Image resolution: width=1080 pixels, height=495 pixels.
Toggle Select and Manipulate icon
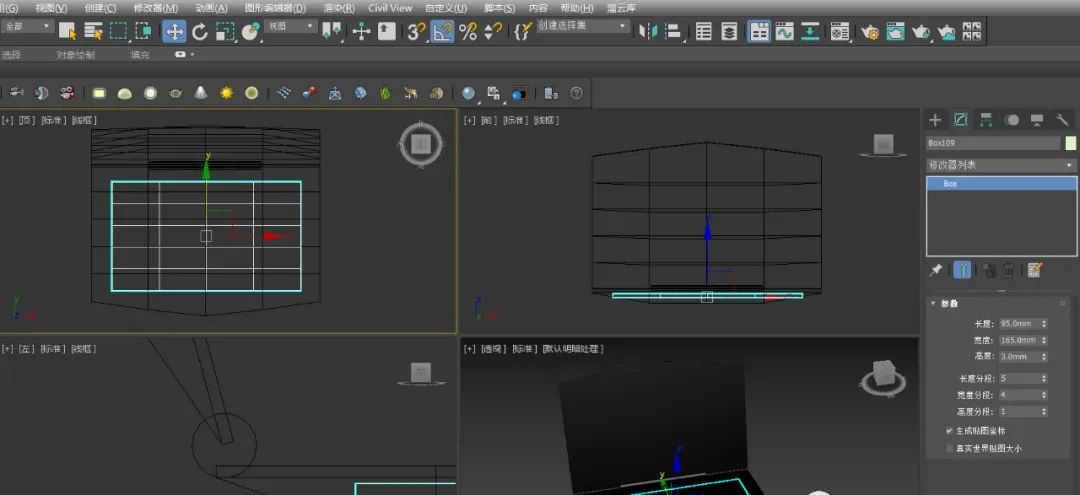(x=362, y=31)
